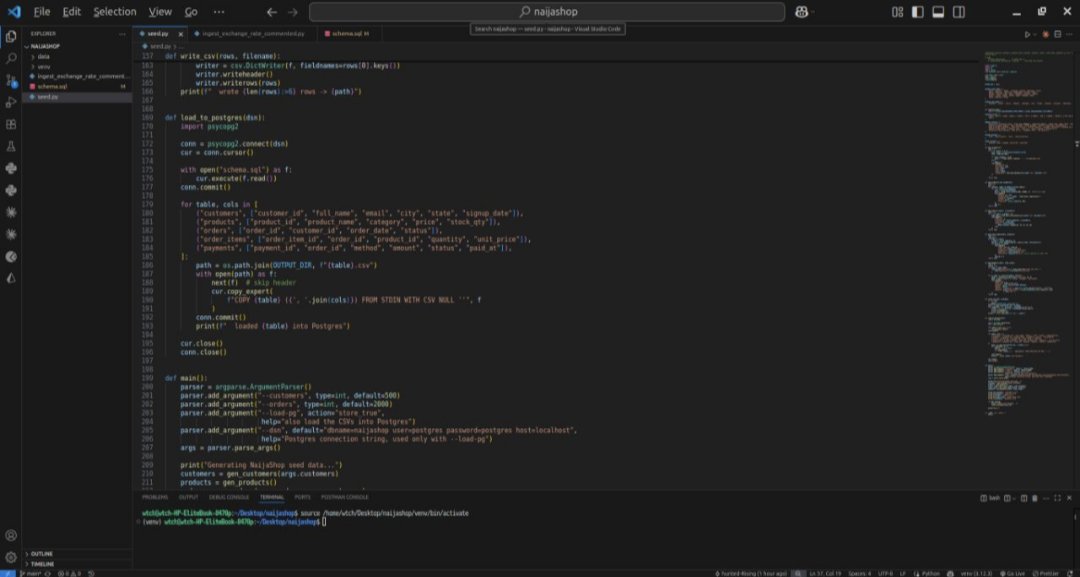Viewport: 1080px width, 577px height.
Task: Switch to the POSTMAN CONSOLE tab
Action: tap(344, 497)
